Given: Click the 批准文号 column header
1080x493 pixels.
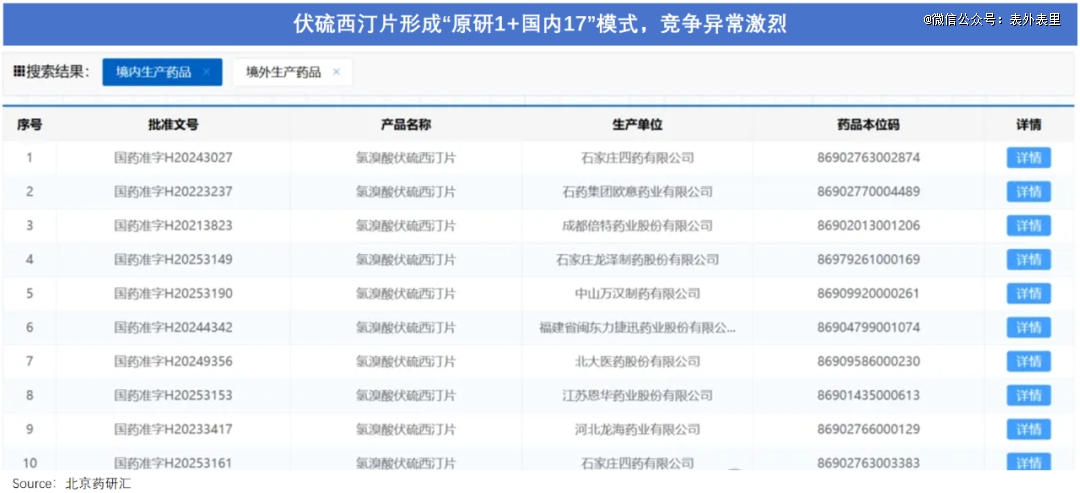Looking at the screenshot, I should (173, 125).
